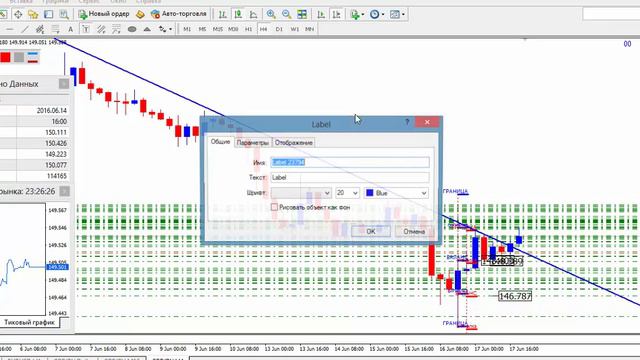Click the Новый ордер button
The image size is (640, 360).
point(104,14)
